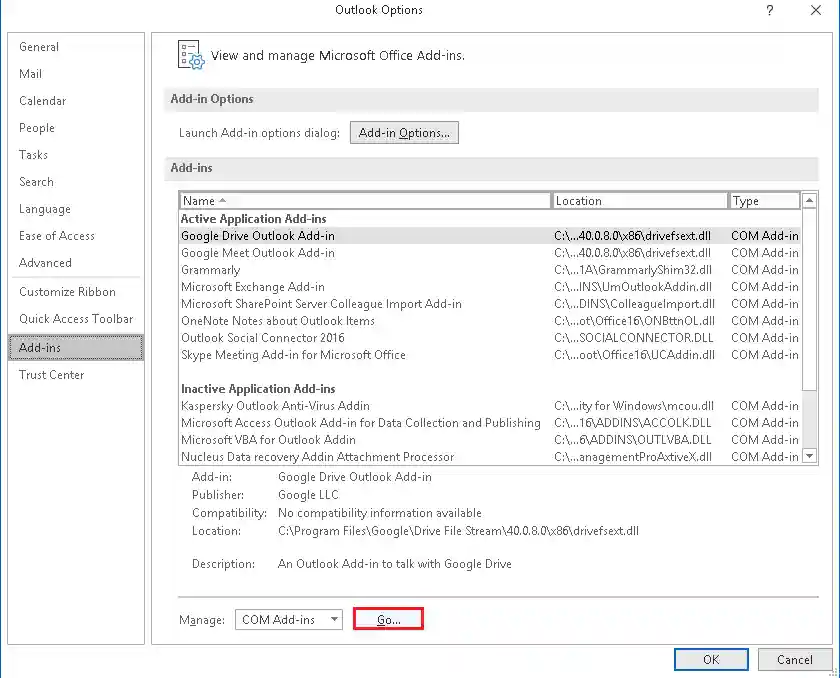Click the Add-in Options button
Viewport: 840px width, 678px height.
[404, 133]
